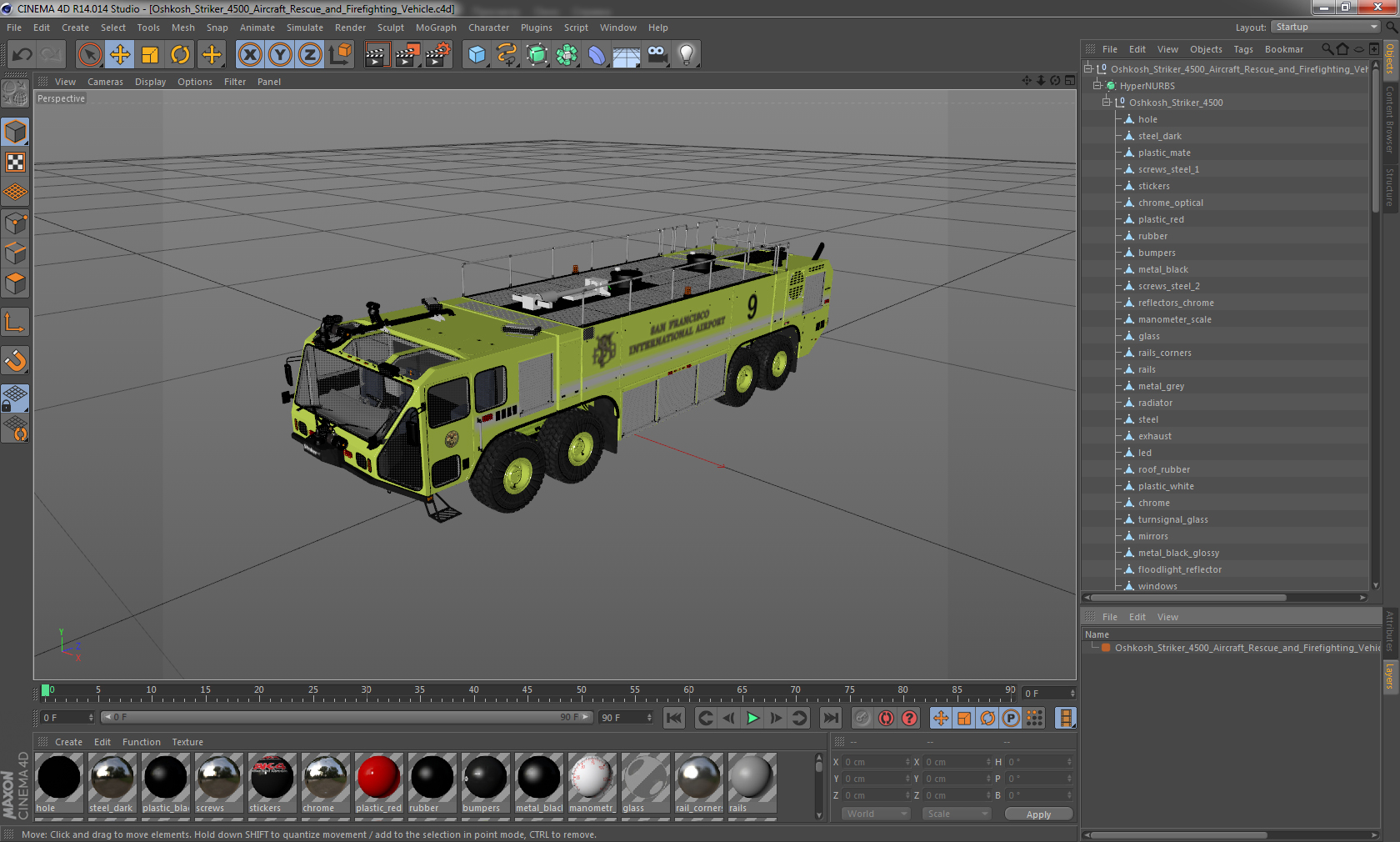Toggle position keyframe recording
1400x842 pixels.
pyautogui.click(x=941, y=718)
